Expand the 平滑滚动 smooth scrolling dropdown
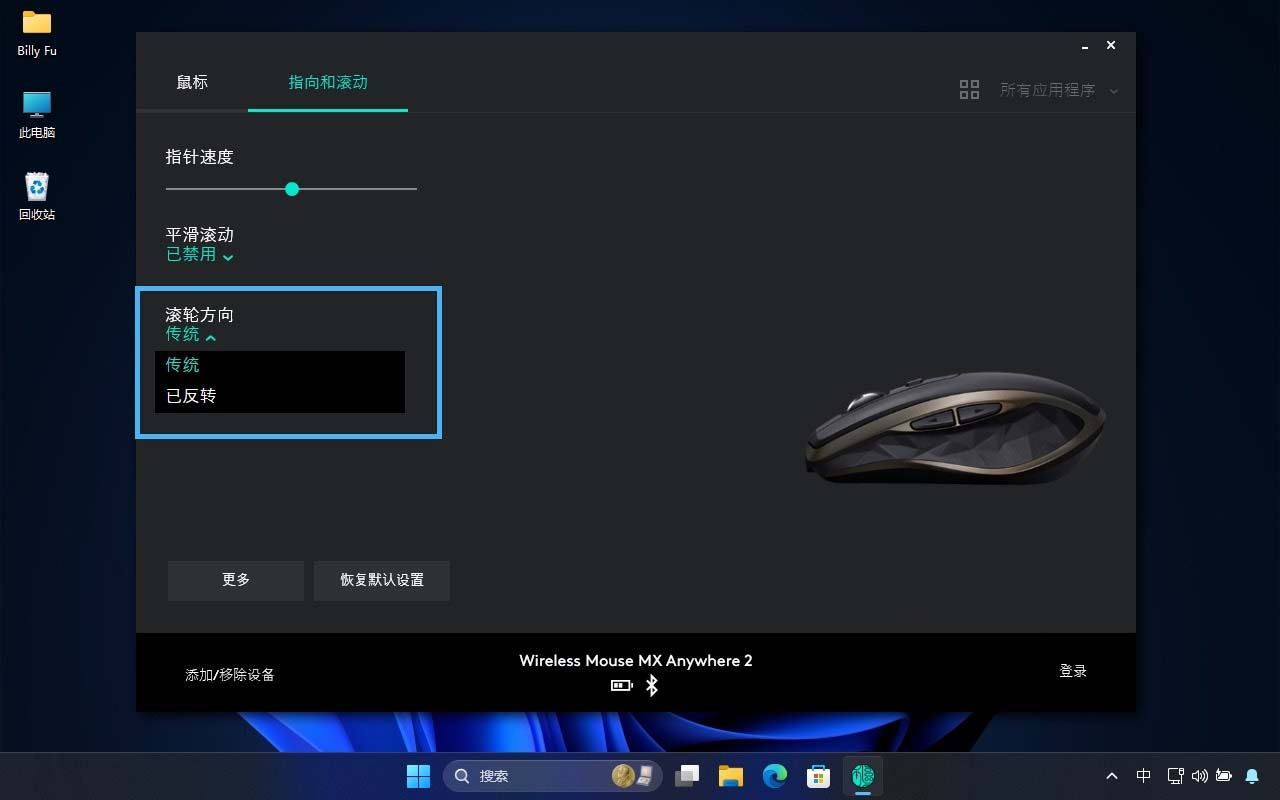 (x=199, y=254)
